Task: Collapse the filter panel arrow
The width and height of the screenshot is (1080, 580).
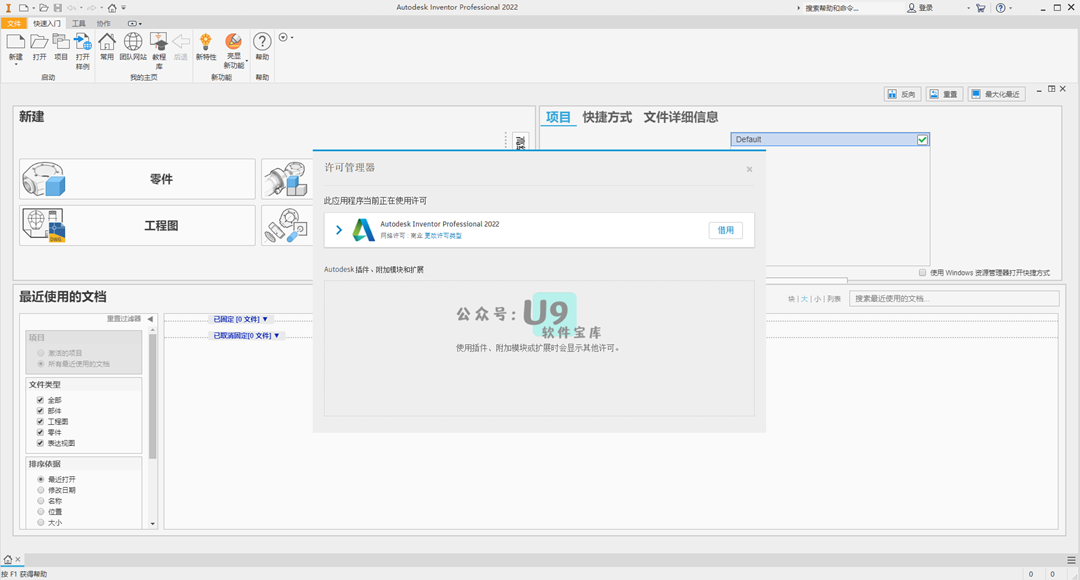Action: pyautogui.click(x=150, y=319)
